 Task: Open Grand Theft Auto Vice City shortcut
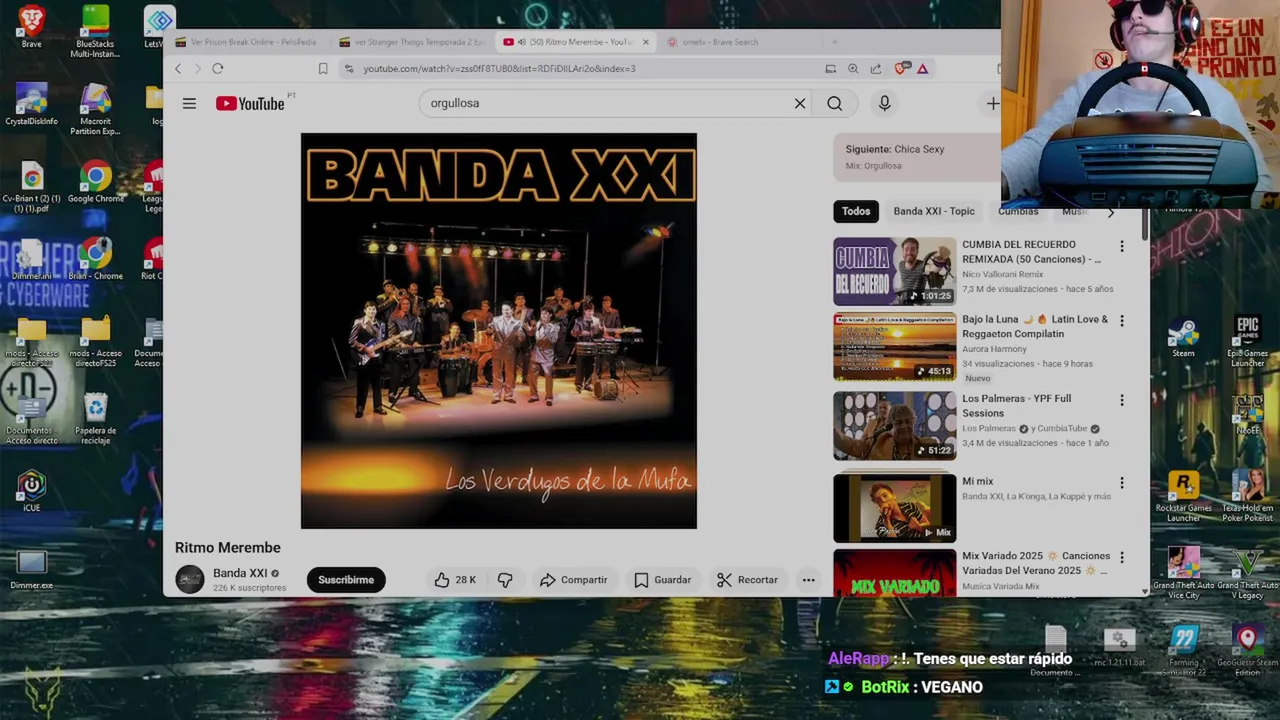(x=1183, y=575)
